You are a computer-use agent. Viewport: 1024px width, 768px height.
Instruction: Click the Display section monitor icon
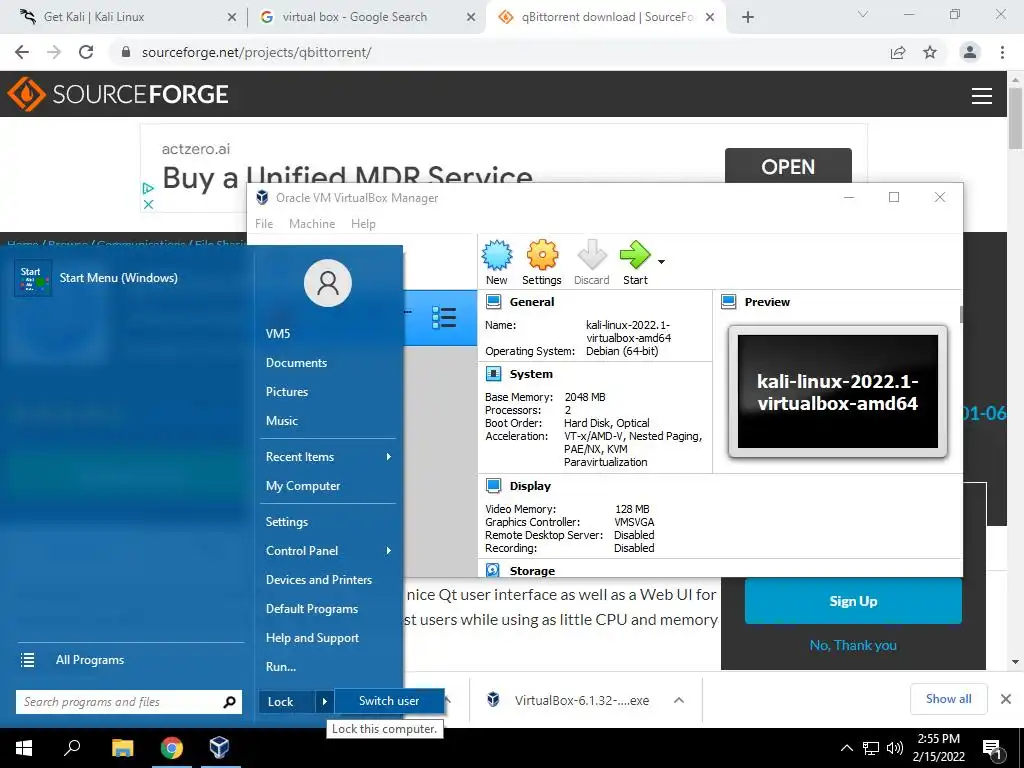click(x=494, y=486)
